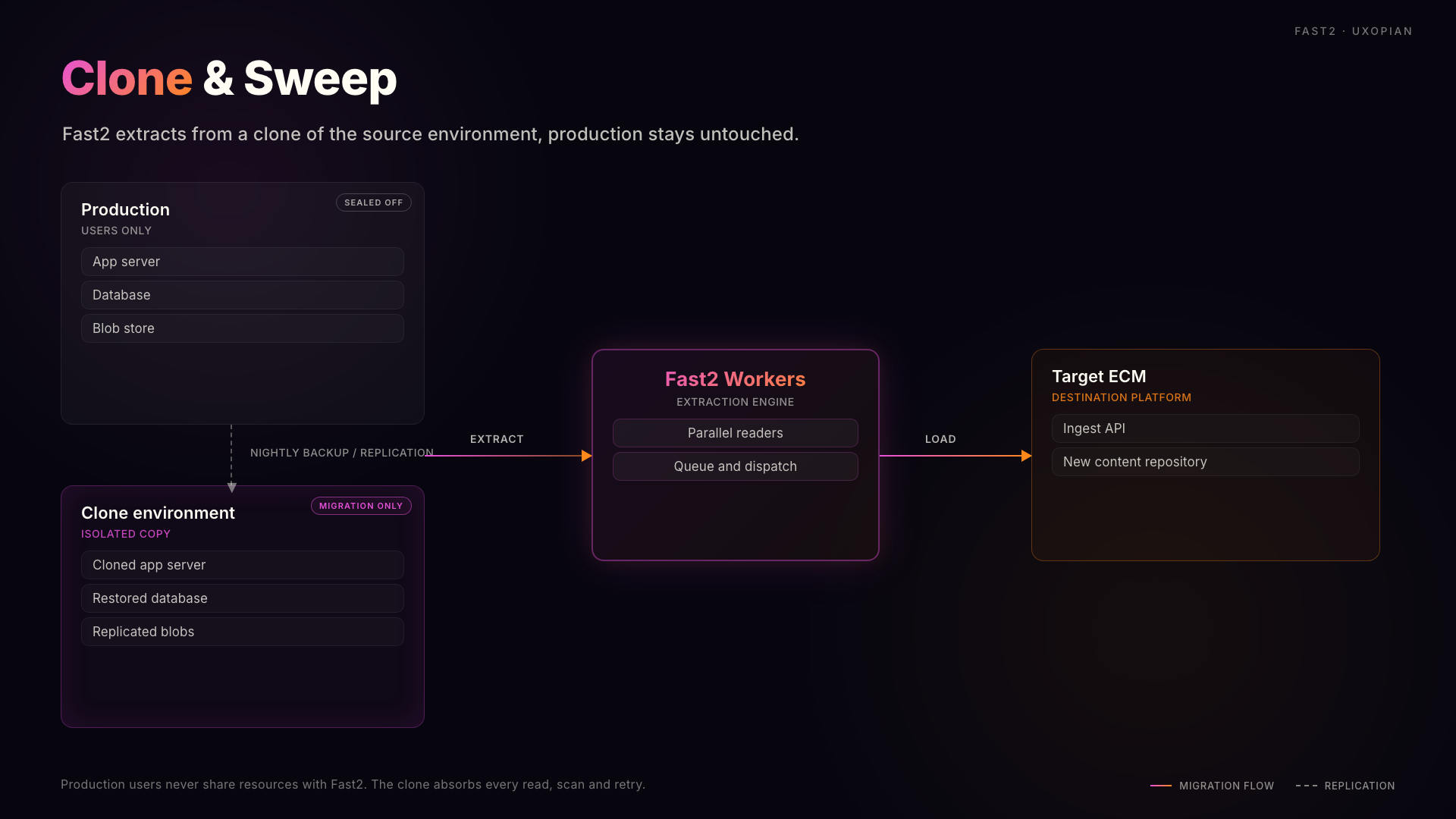
Task: Click the FAST2 · UXOPIAN header text
Action: (x=1354, y=31)
